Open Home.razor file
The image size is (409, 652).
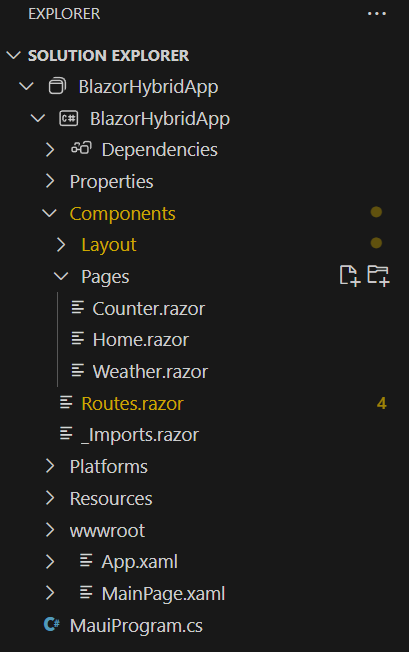140,340
